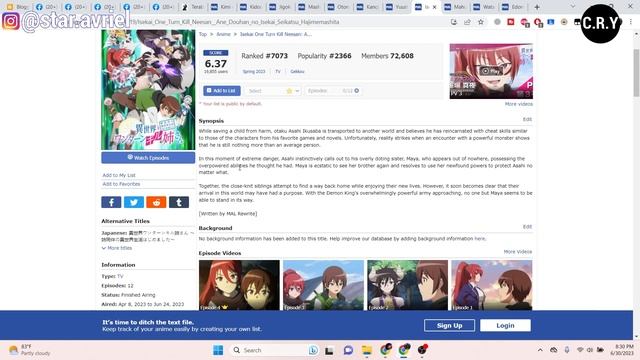Open a new browser tab
The image size is (640, 360).
pos(537,7)
